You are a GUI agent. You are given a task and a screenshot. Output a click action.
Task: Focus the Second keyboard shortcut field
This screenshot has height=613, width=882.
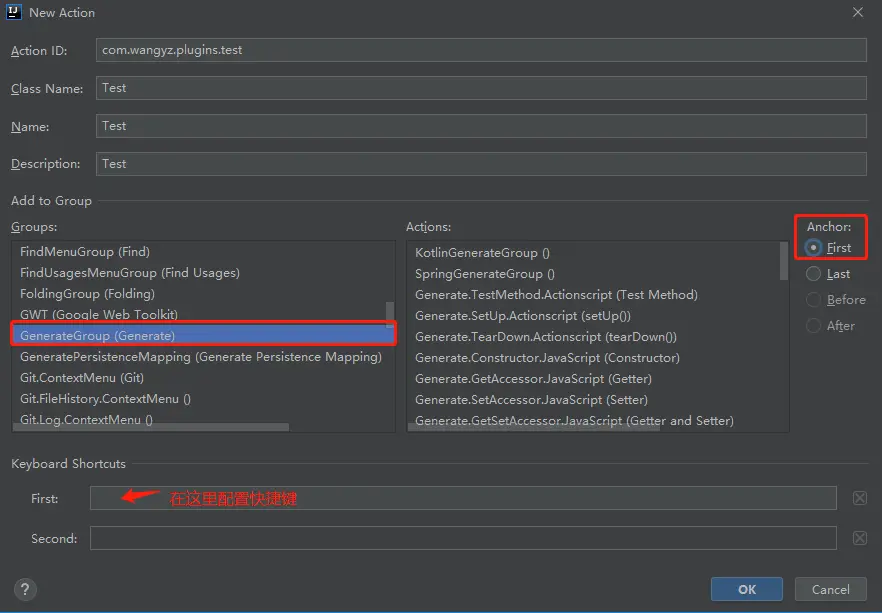click(463, 538)
